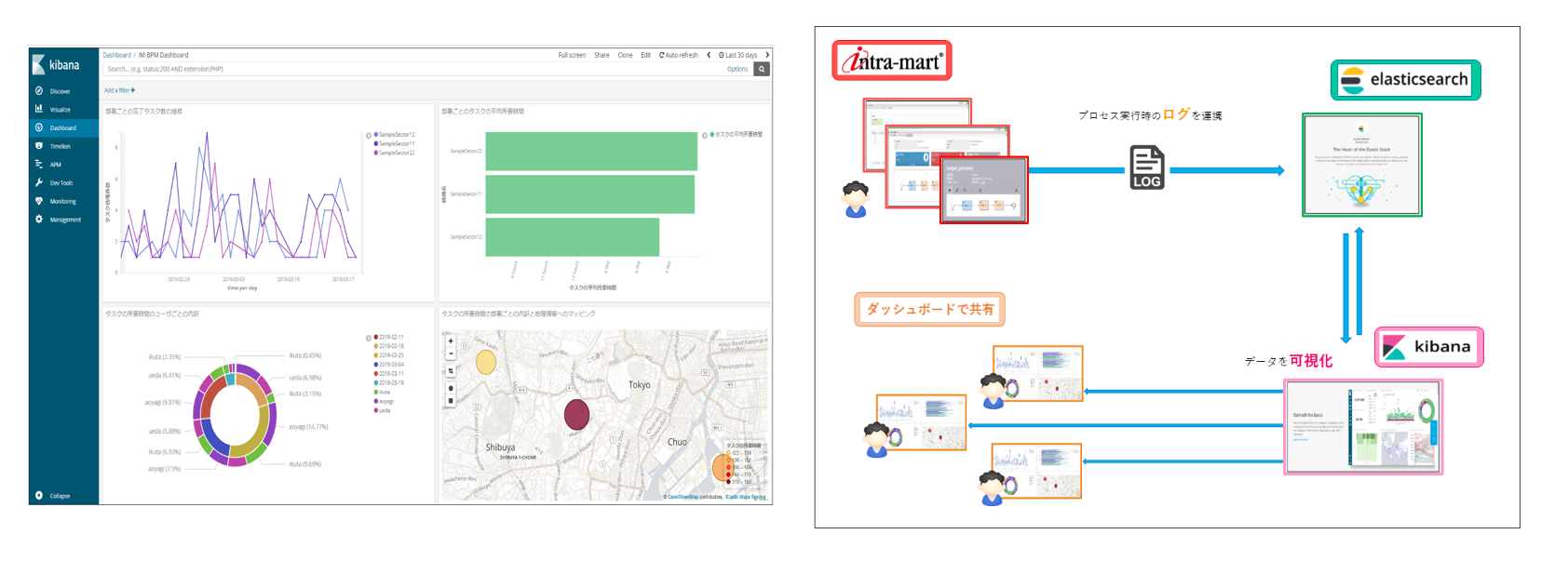The height and width of the screenshot is (561, 1568).
Task: Click 2019-03-11 donut legend entry
Action: tap(388, 373)
